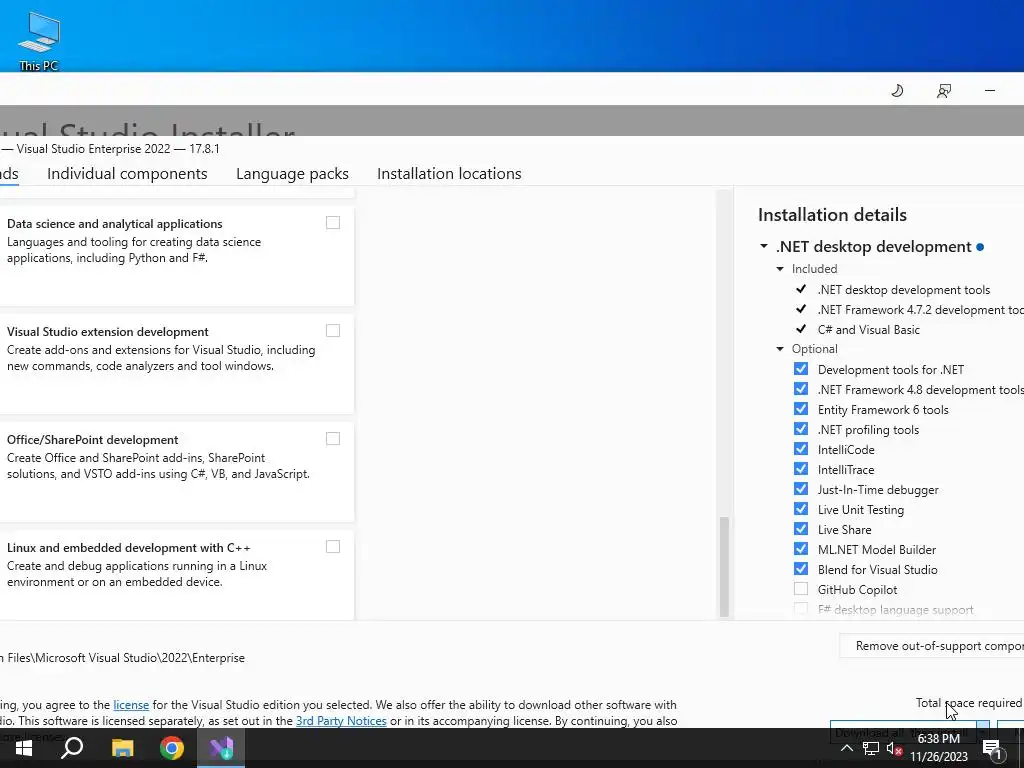The width and height of the screenshot is (1024, 768).
Task: Uncheck IntelliCode option
Action: [x=801, y=449]
